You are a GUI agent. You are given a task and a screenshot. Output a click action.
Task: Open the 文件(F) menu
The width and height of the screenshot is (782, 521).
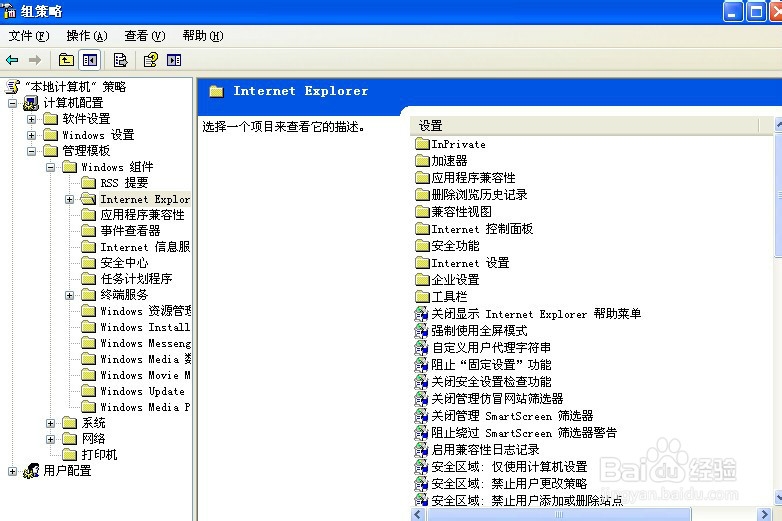29,36
